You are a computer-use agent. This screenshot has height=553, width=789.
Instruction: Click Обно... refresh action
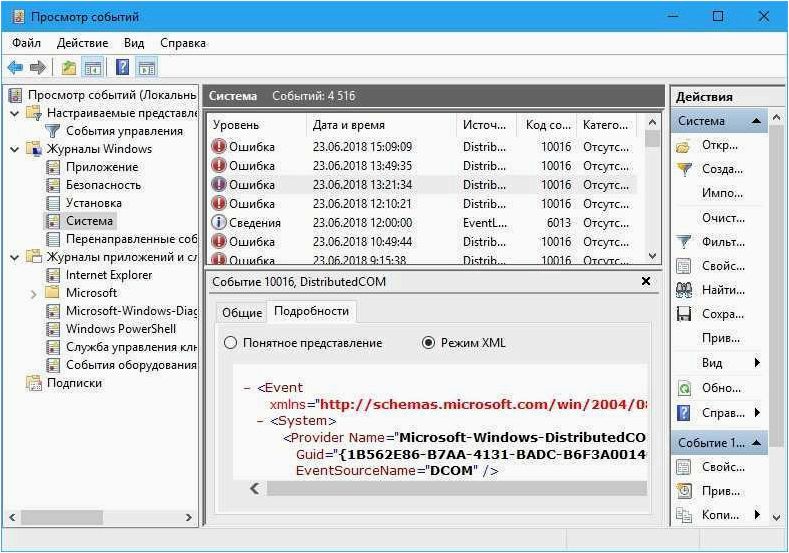tap(720, 388)
